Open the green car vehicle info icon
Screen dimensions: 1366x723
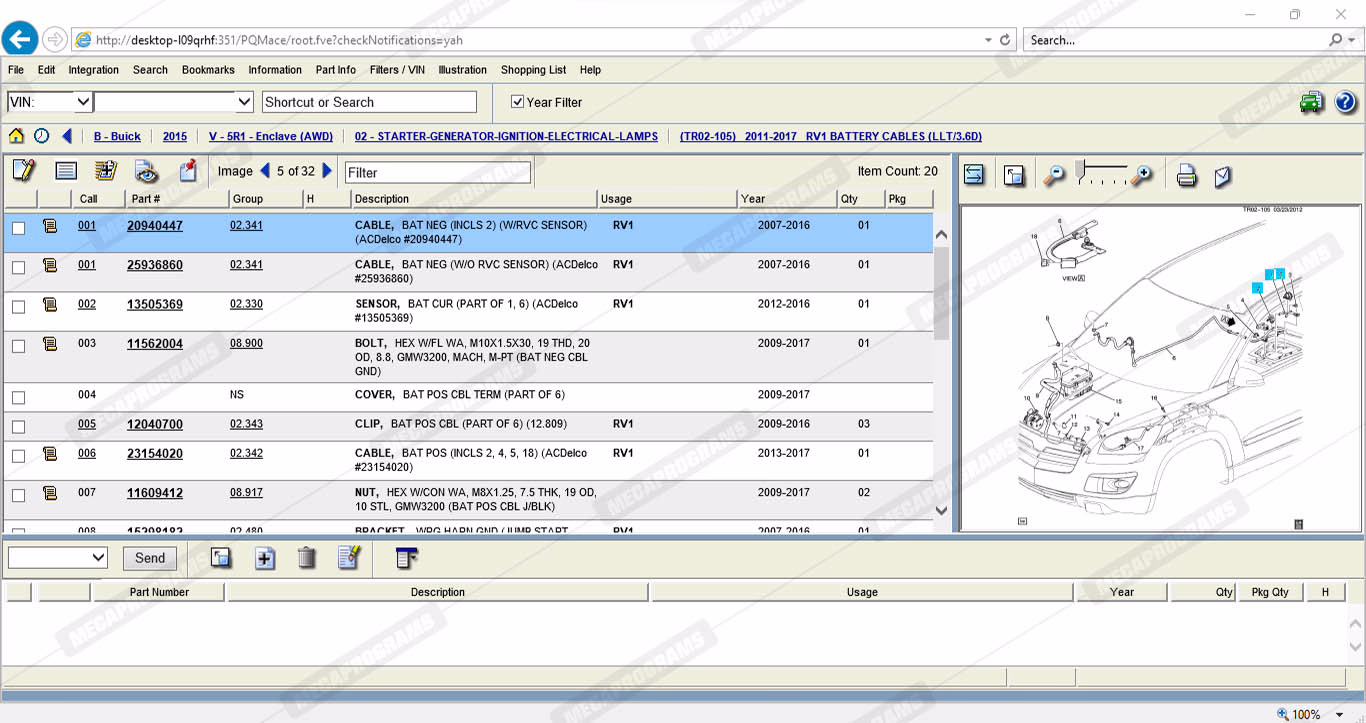pyautogui.click(x=1311, y=102)
